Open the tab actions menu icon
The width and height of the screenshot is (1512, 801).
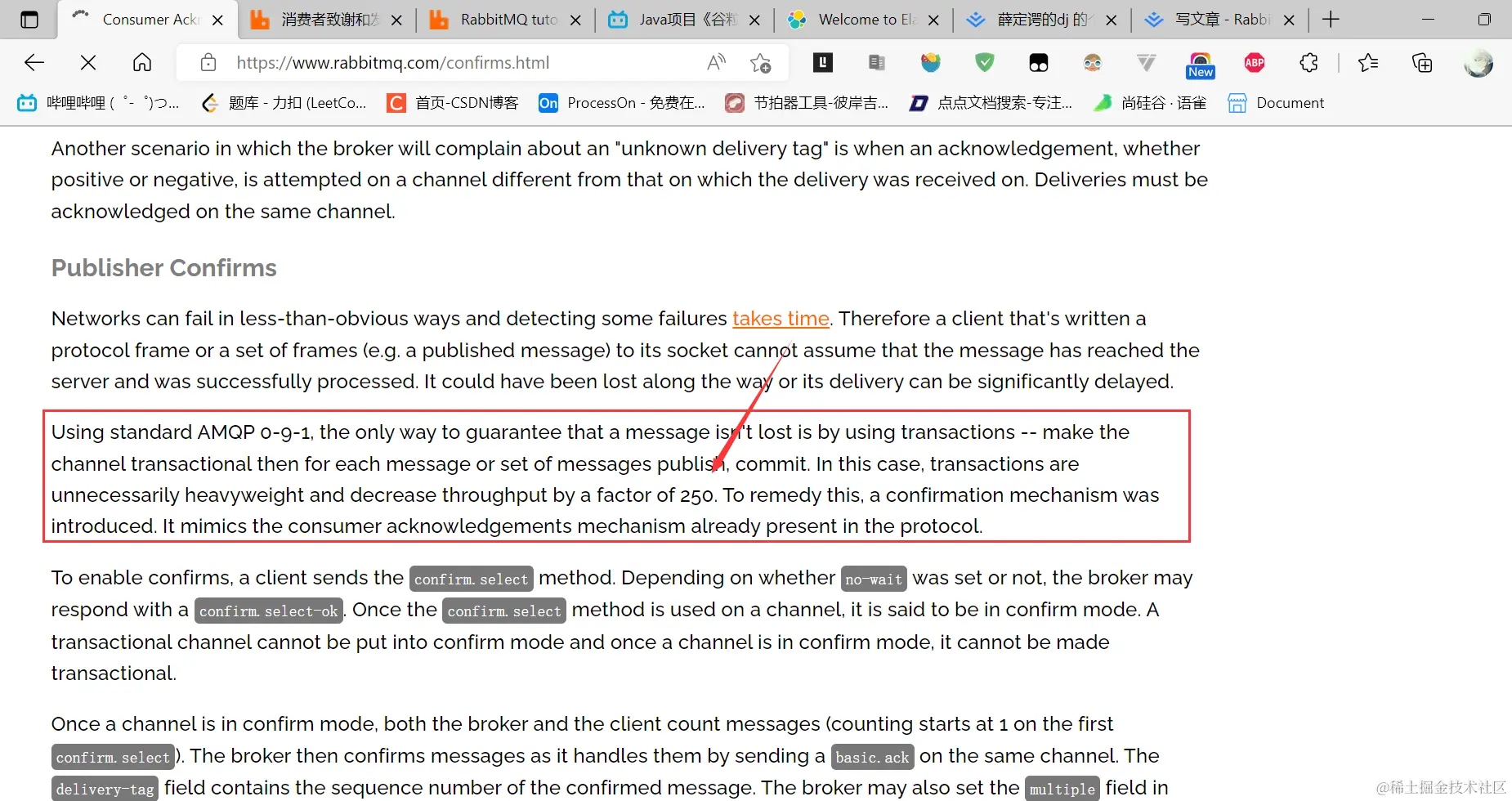(29, 20)
